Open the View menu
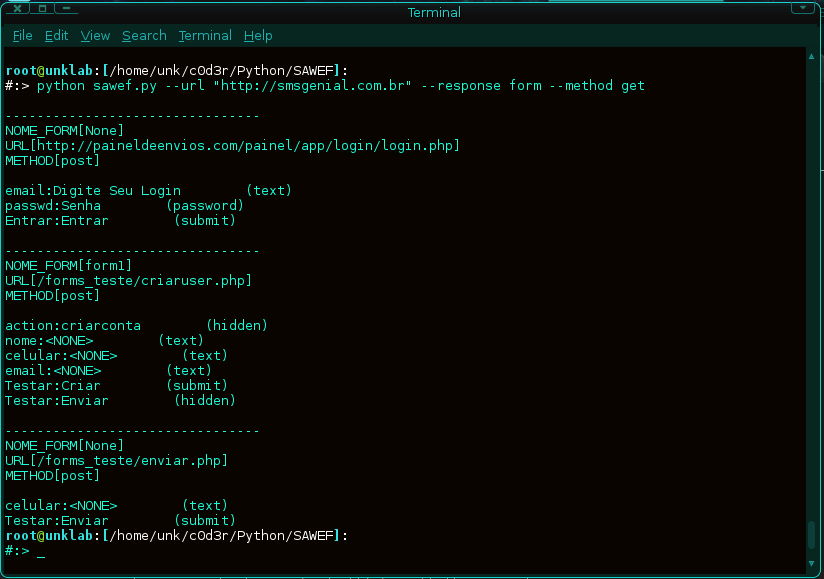Screen dimensions: 824x579 point(95,36)
